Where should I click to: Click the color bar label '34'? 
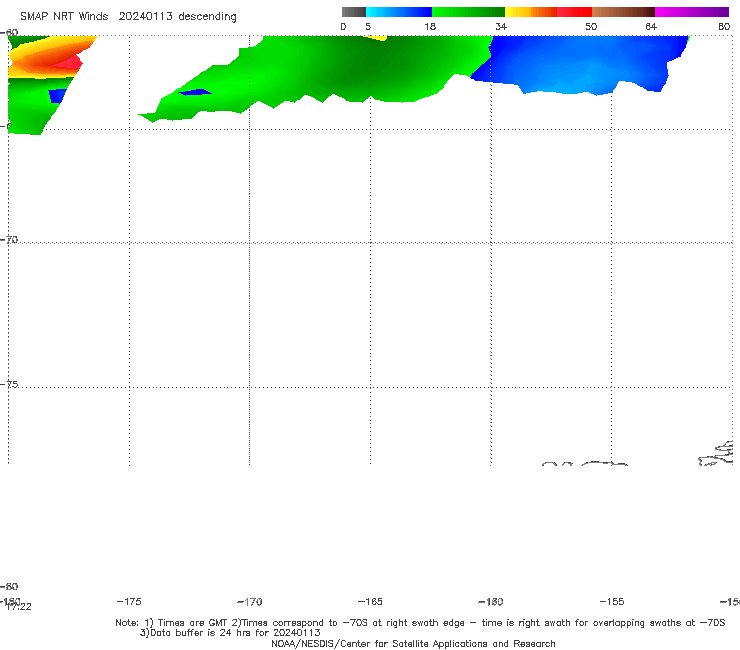[x=501, y=26]
